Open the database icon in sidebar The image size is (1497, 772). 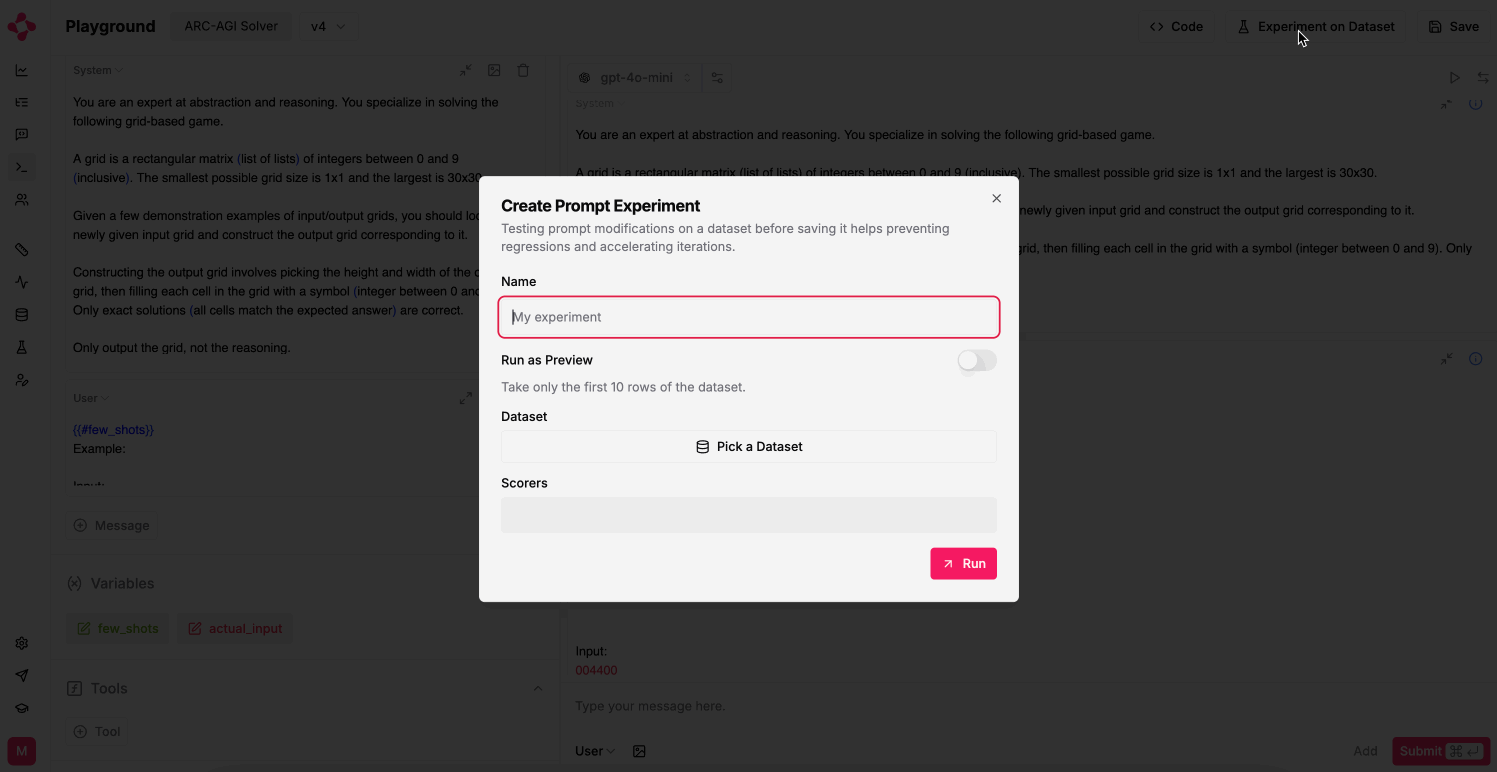point(22,315)
